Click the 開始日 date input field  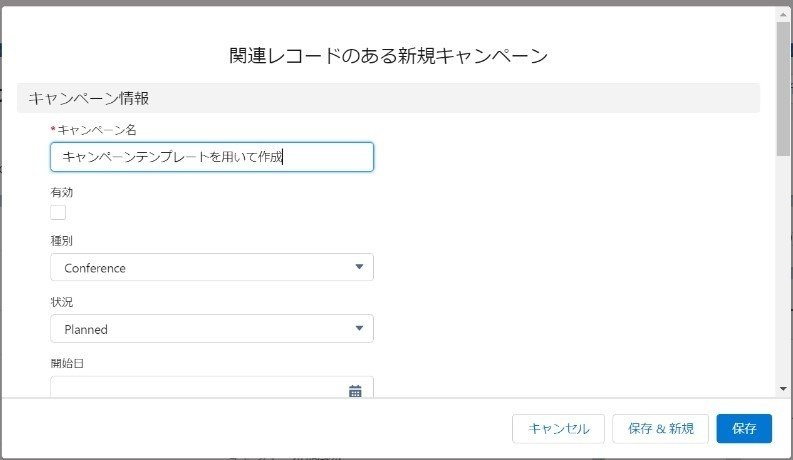tap(212, 387)
